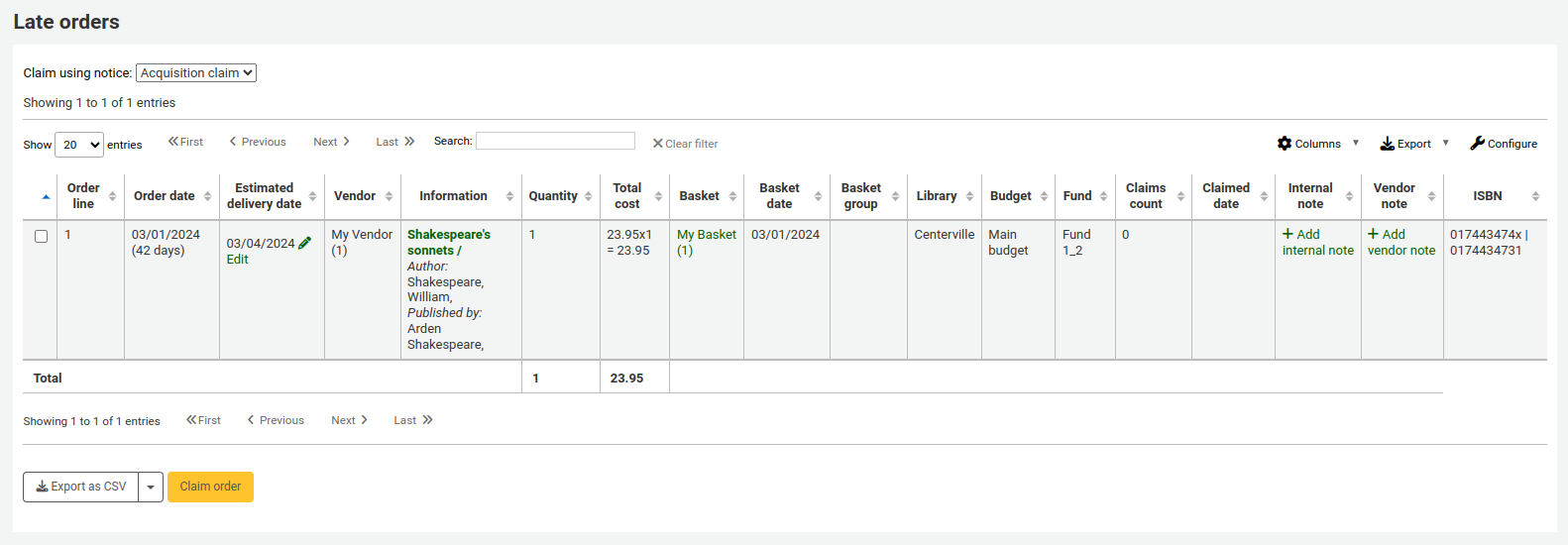
Task: Click the Configure wrench icon
Action: click(1477, 144)
